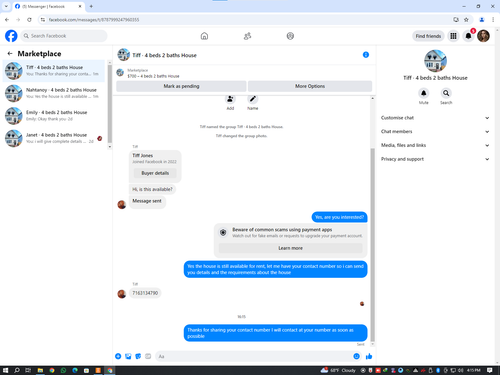Open Buyer details for Tiff Jones
This screenshot has height=375, width=500.
click(x=155, y=173)
